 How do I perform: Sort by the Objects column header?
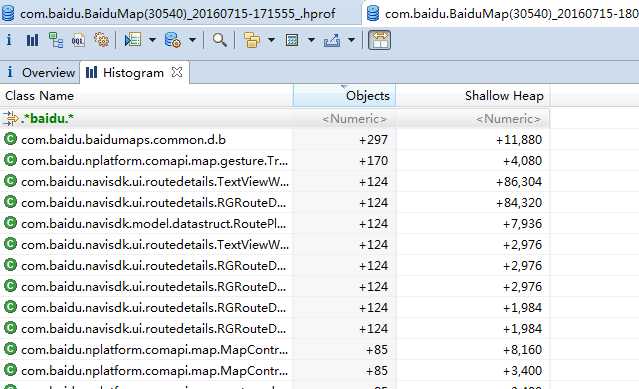(x=344, y=96)
